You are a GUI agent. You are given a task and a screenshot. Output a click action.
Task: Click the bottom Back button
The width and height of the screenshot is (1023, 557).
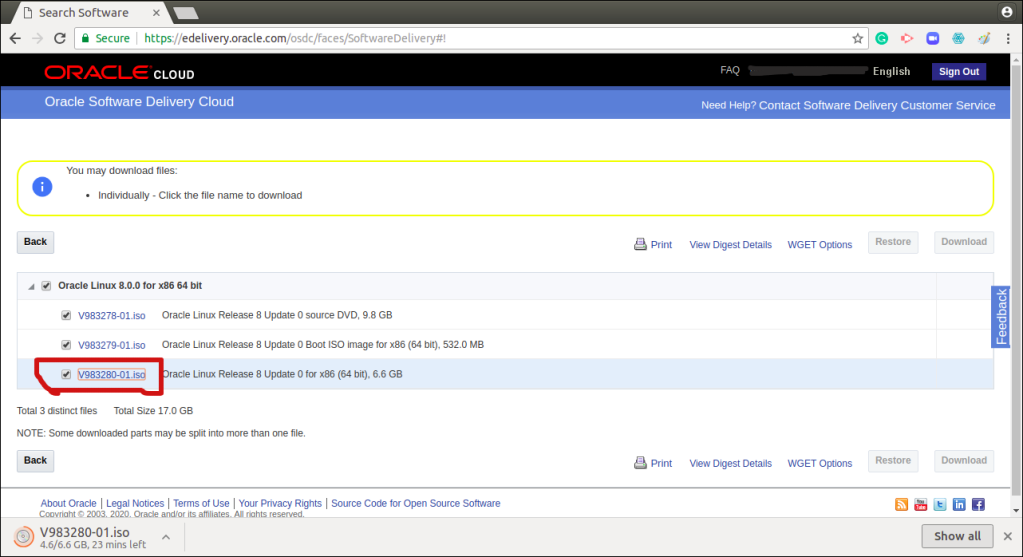[x=35, y=460]
